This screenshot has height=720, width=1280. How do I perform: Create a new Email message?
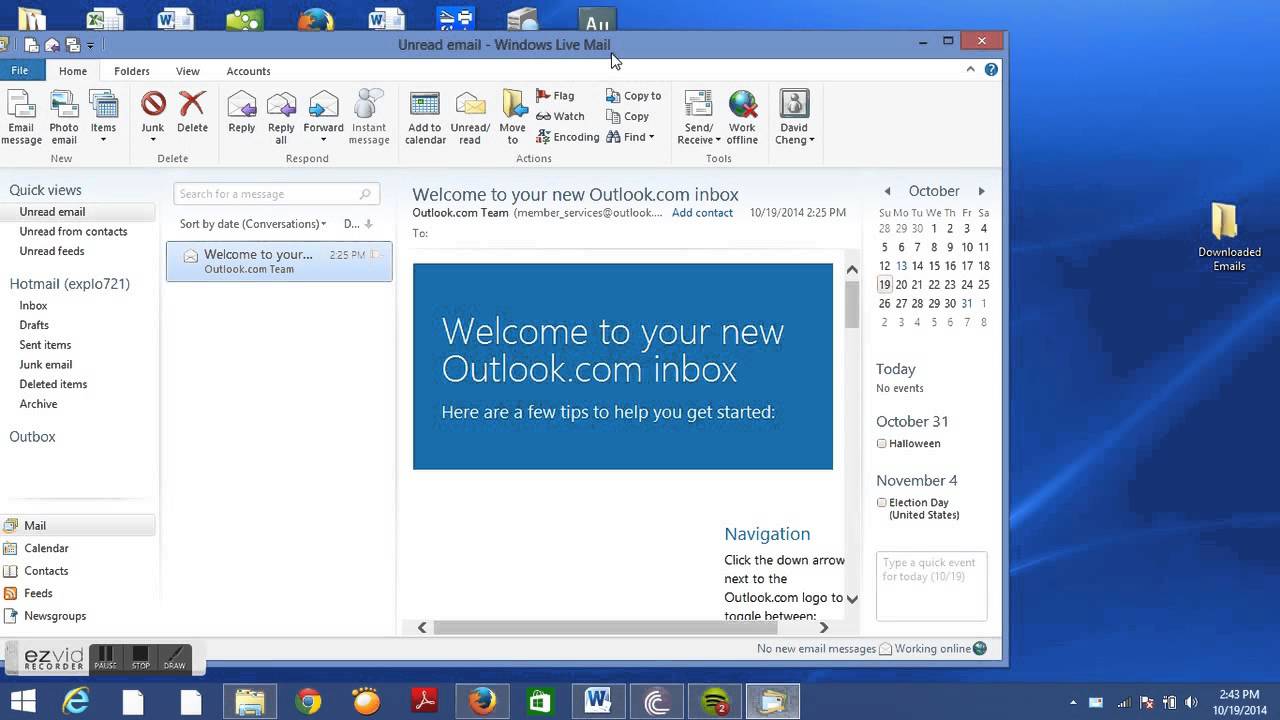pos(22,117)
